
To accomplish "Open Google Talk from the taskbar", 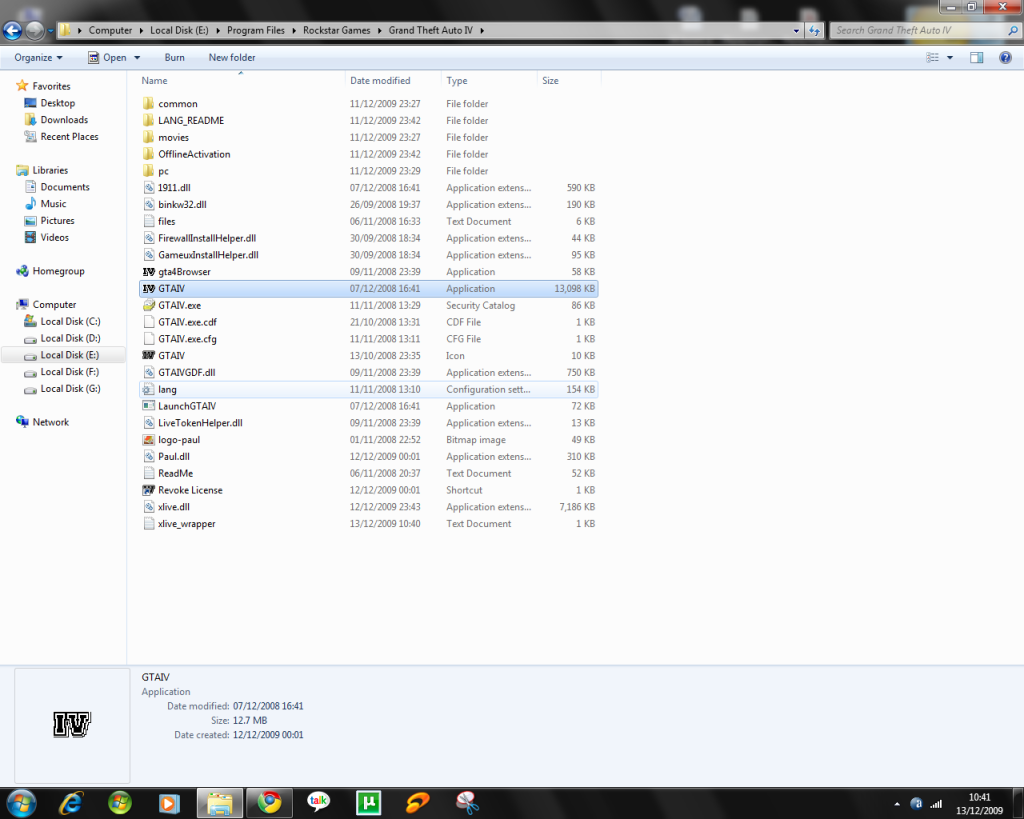I will [318, 803].
